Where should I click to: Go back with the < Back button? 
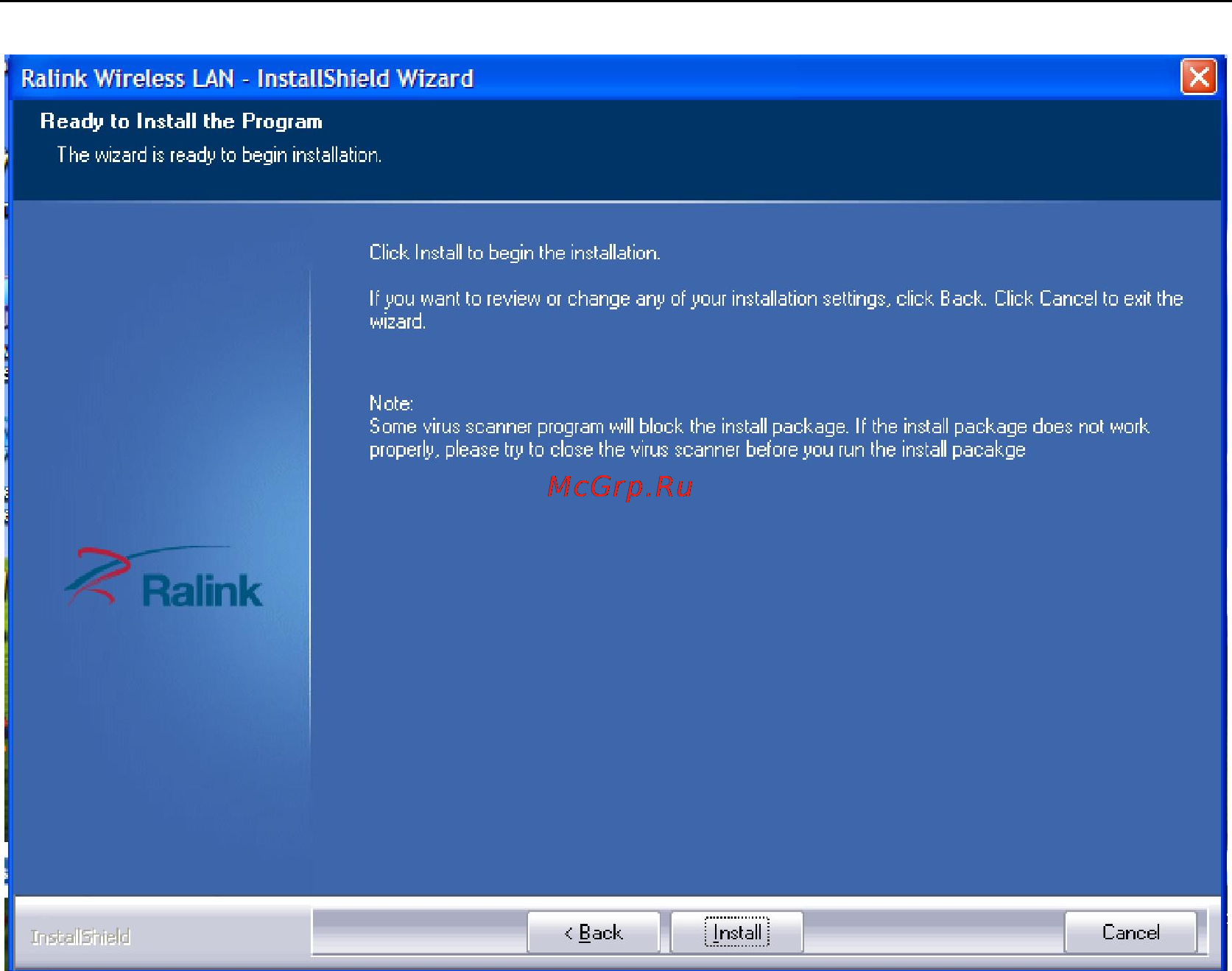[594, 933]
